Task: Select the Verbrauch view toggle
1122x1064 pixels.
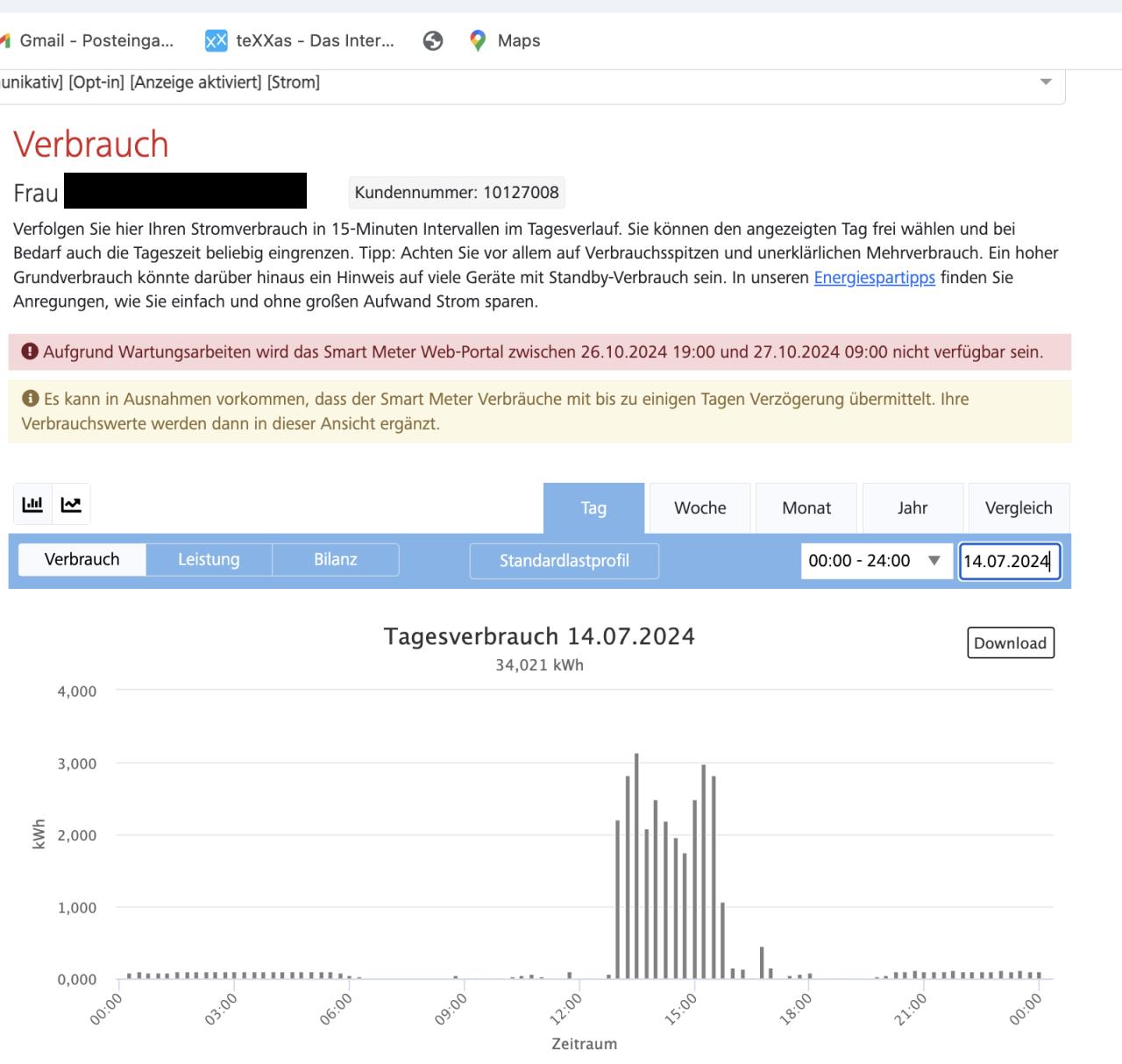Action: pyautogui.click(x=82, y=559)
